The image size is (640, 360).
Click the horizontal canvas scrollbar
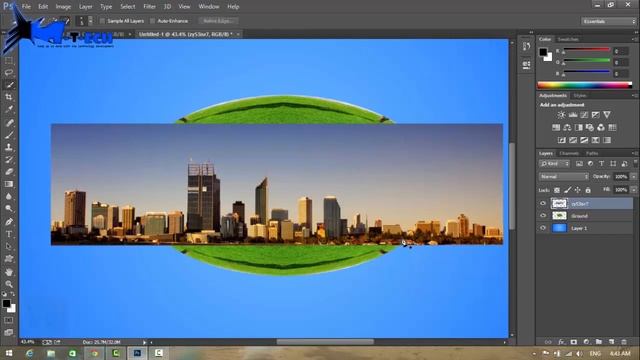tap(325, 342)
